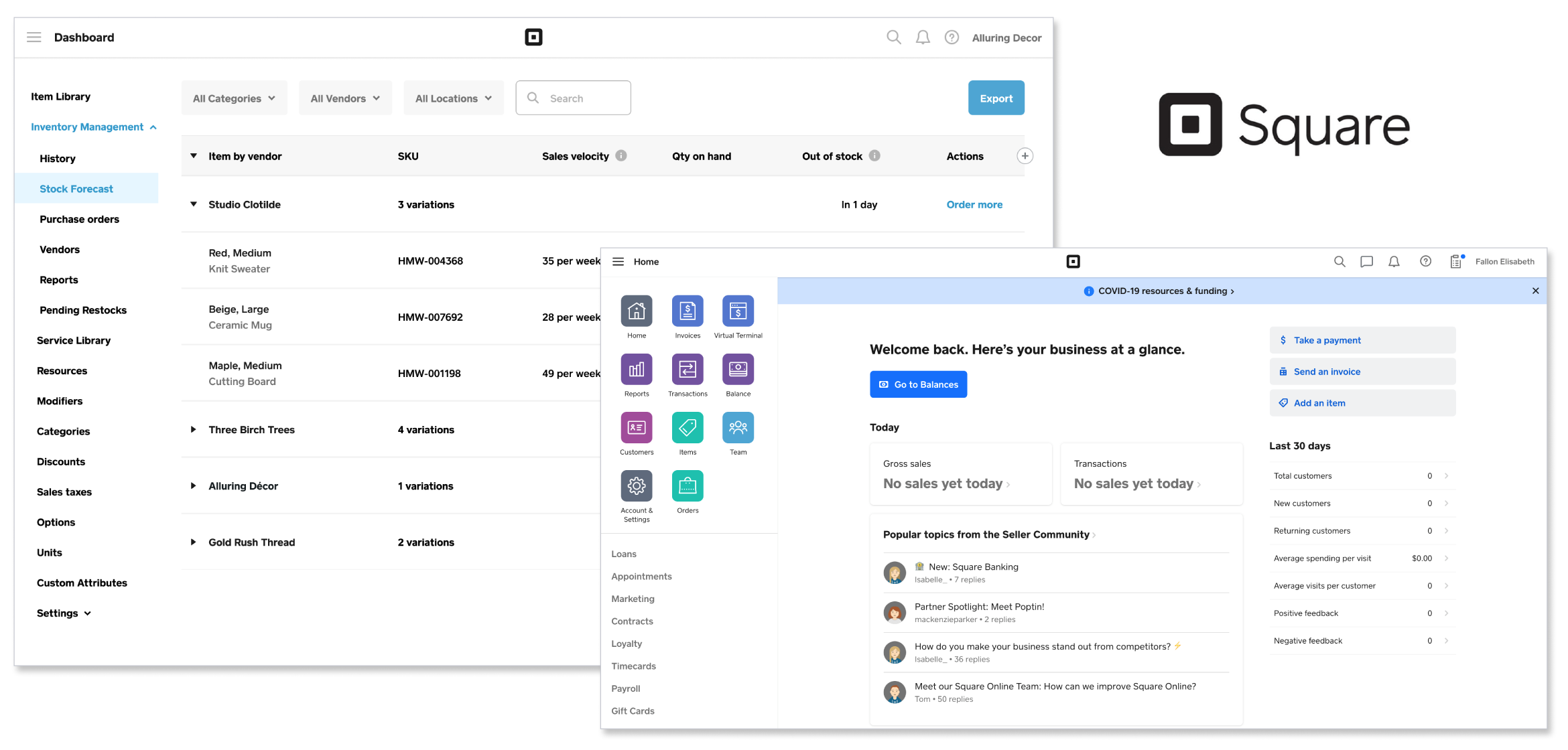The image size is (1568, 750).
Task: Open Appointments in the Home sidebar
Action: [641, 577]
